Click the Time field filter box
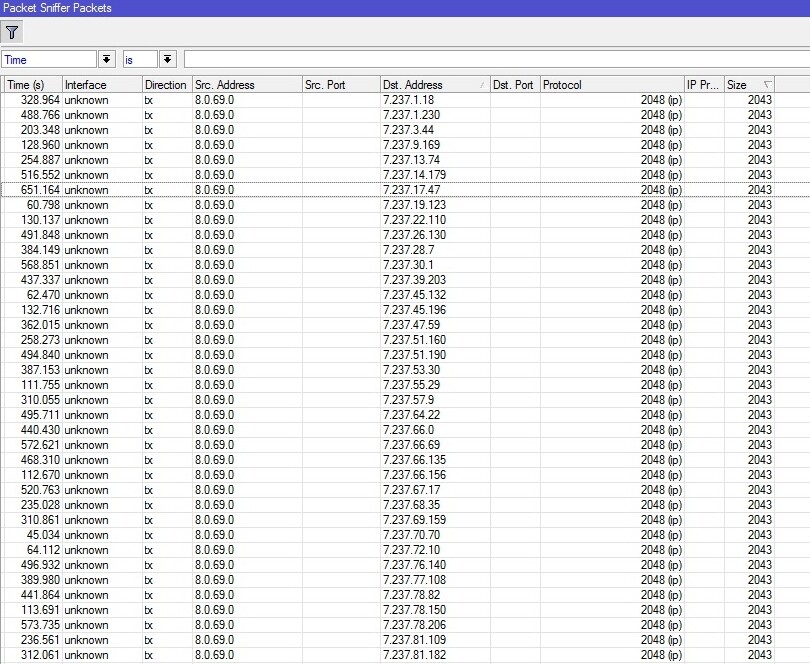This screenshot has width=810, height=664. pyautogui.click(x=49, y=59)
